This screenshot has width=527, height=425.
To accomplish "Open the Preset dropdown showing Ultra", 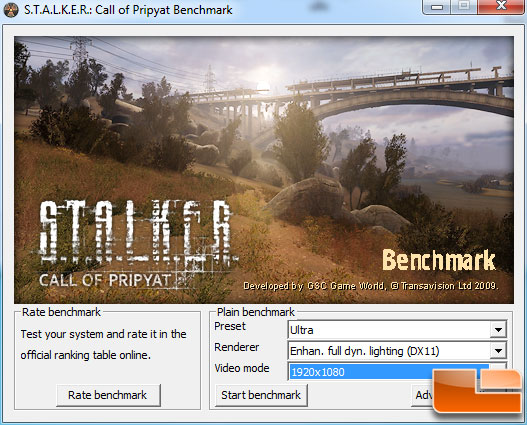I will (397, 330).
